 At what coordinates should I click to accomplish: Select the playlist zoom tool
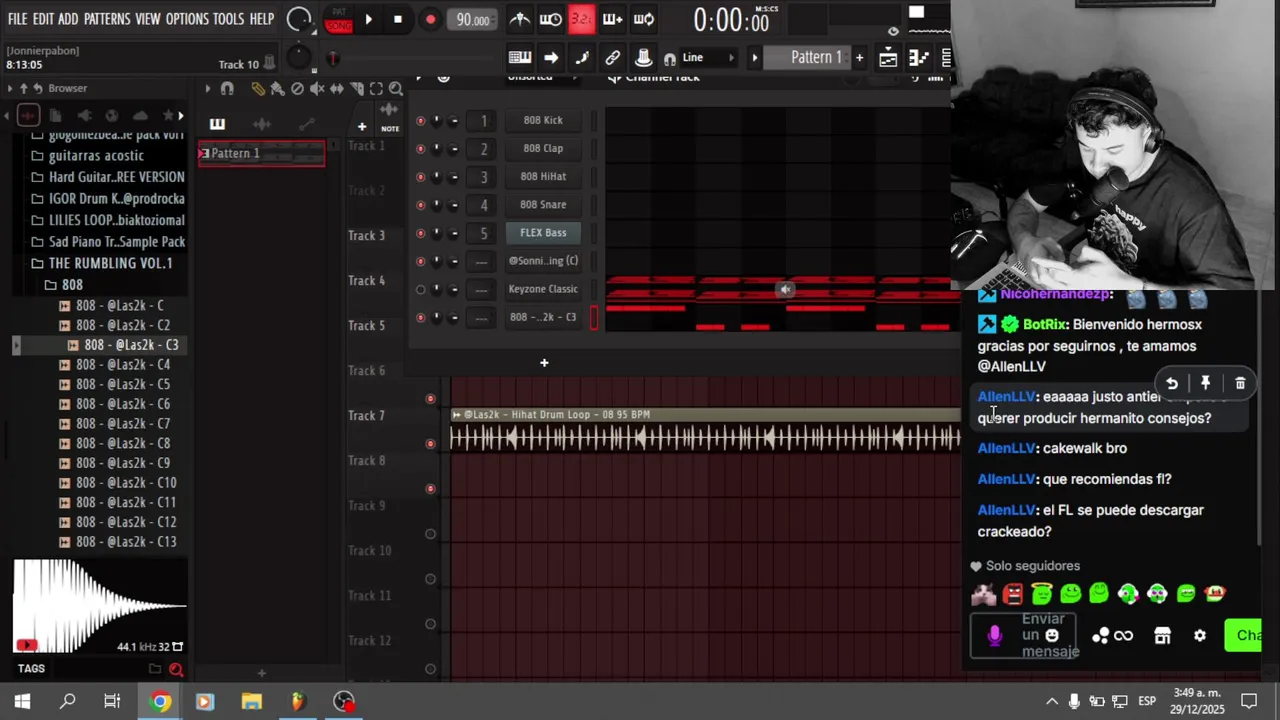396,89
